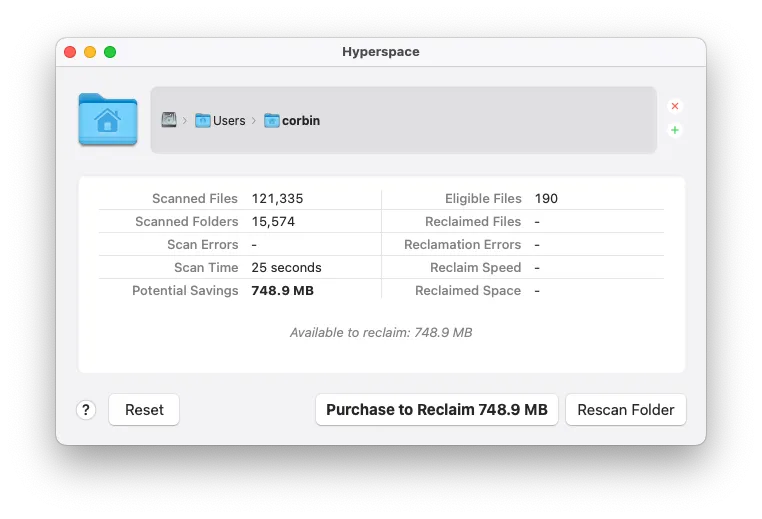The width and height of the screenshot is (762, 519).
Task: Select the Users label in the path
Action: [229, 120]
